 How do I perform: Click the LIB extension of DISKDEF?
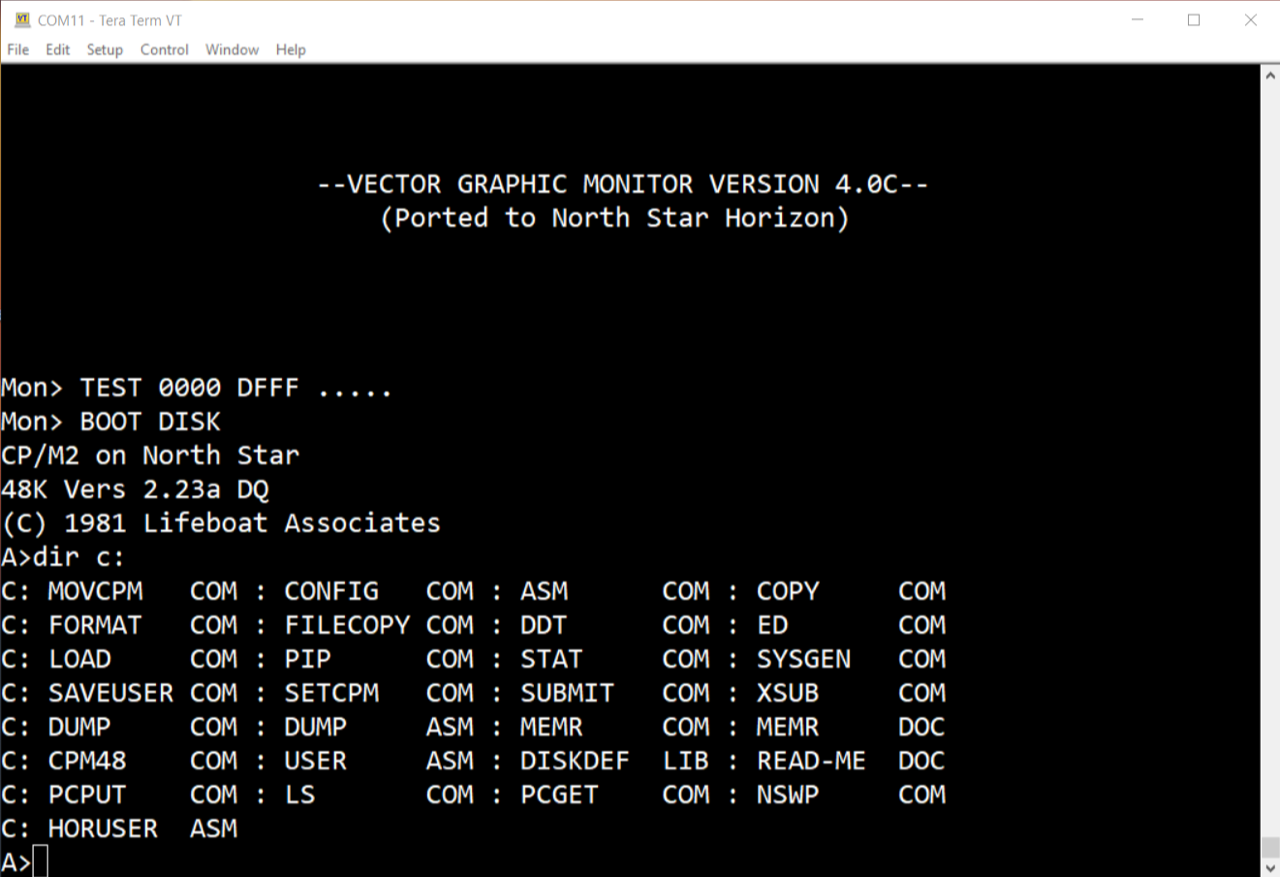(x=686, y=762)
